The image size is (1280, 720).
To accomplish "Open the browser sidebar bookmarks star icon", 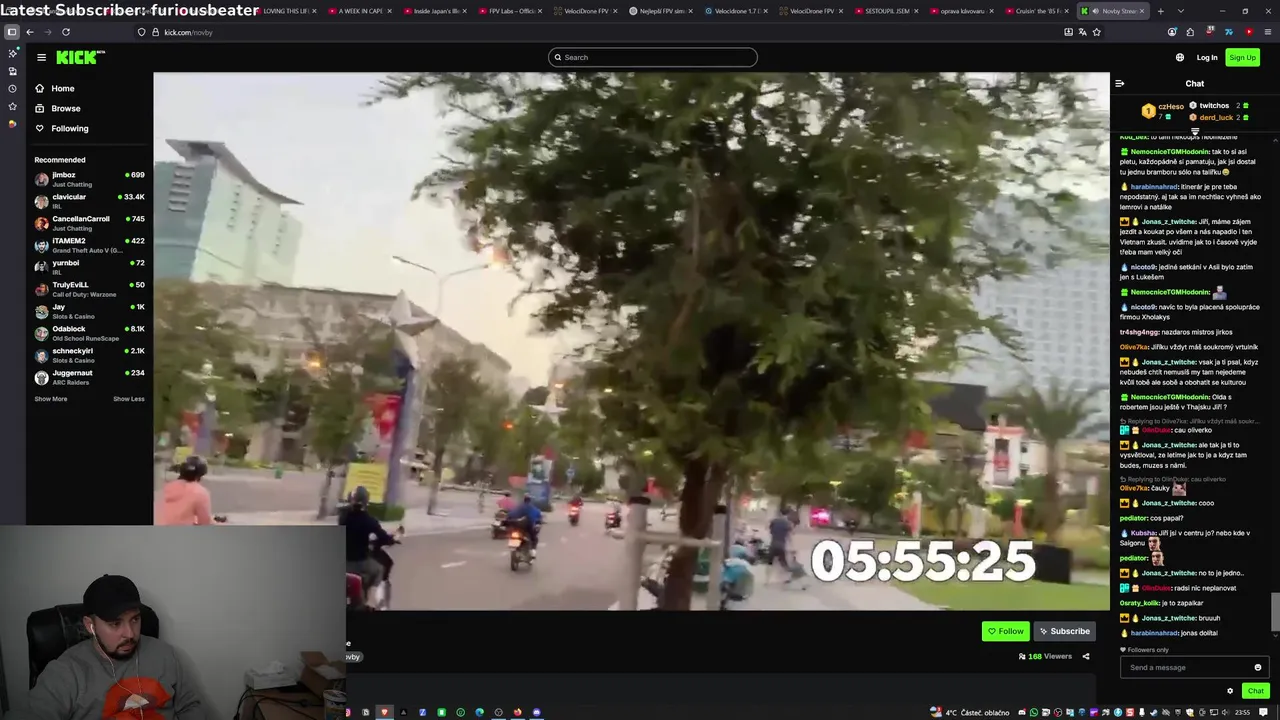I will pos(12,106).
